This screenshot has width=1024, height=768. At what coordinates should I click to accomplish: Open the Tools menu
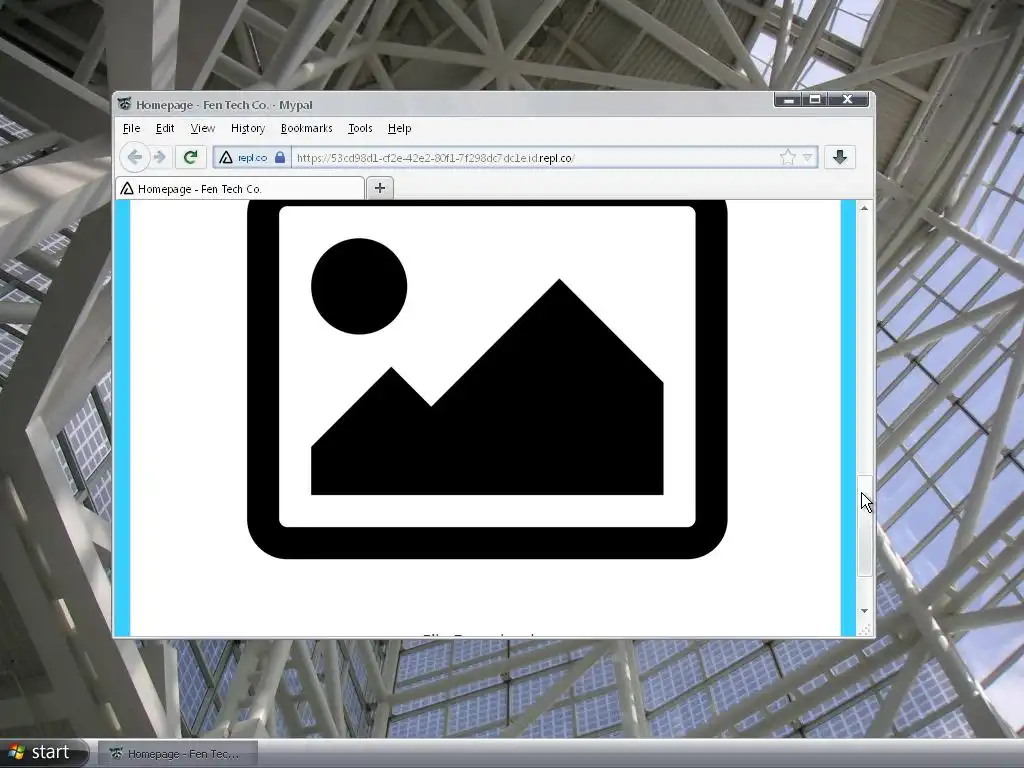click(360, 128)
